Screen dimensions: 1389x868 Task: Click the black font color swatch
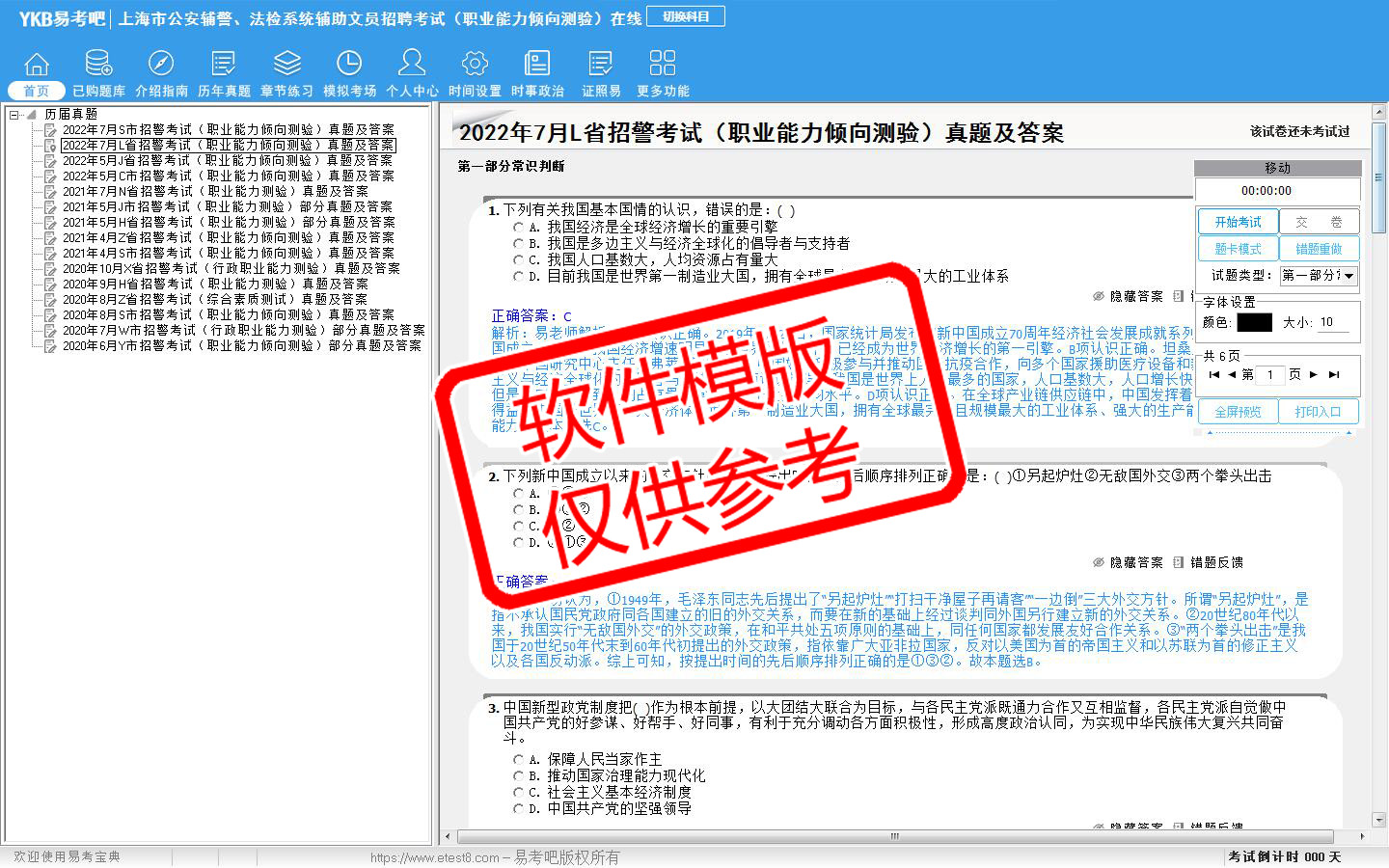coord(1254,323)
